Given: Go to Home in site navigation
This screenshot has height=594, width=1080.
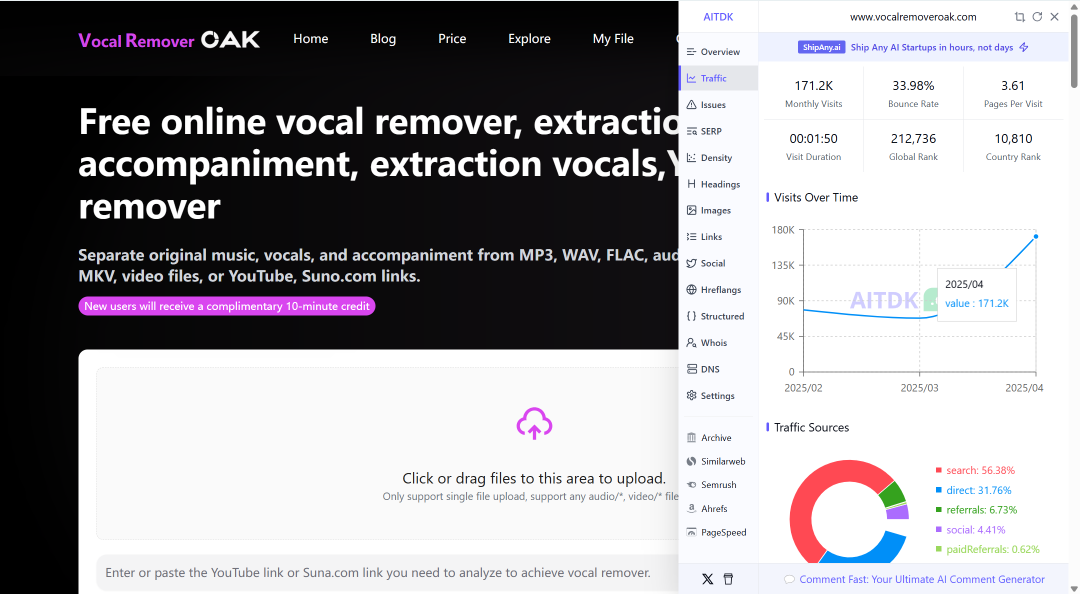Looking at the screenshot, I should (x=311, y=39).
